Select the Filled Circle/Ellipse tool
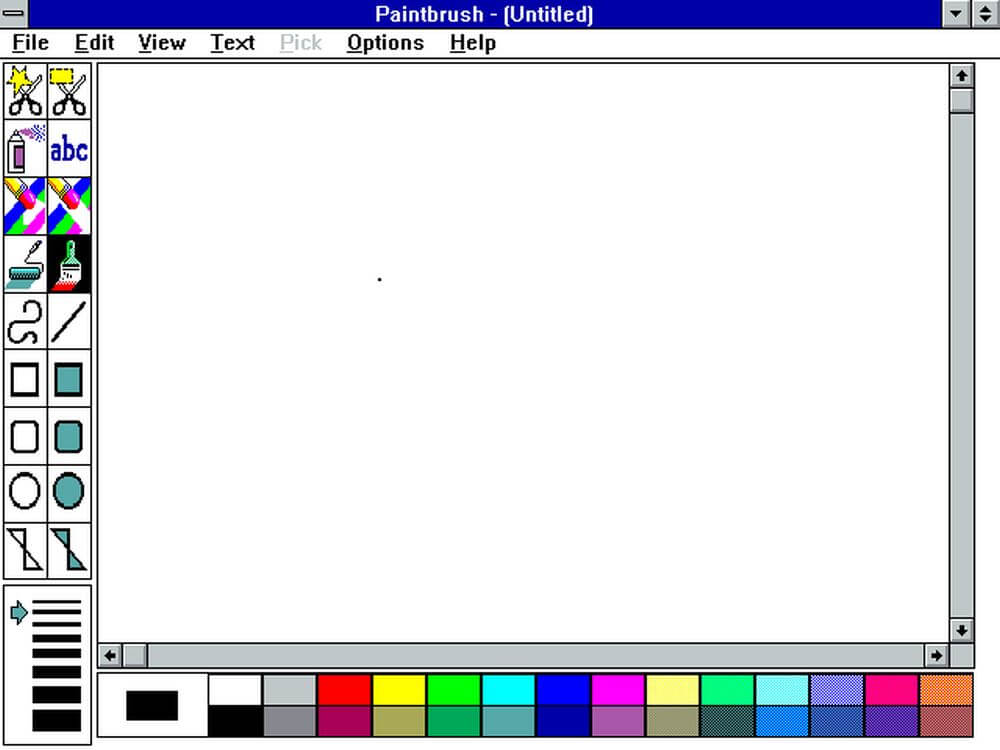Viewport: 1000px width, 750px height. pyautogui.click(x=69, y=493)
